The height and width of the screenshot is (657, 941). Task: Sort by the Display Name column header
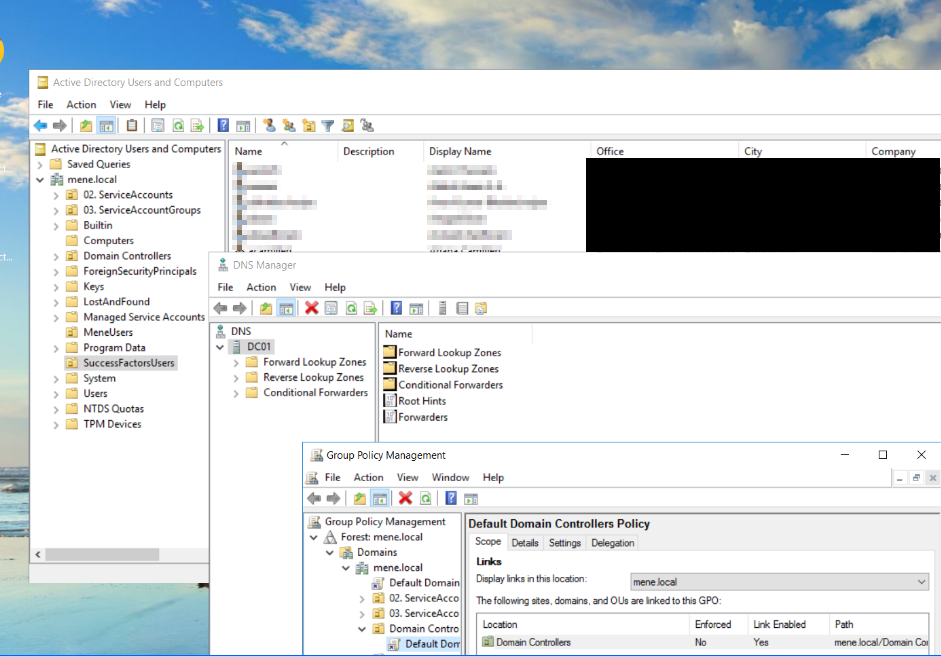pyautogui.click(x=460, y=151)
